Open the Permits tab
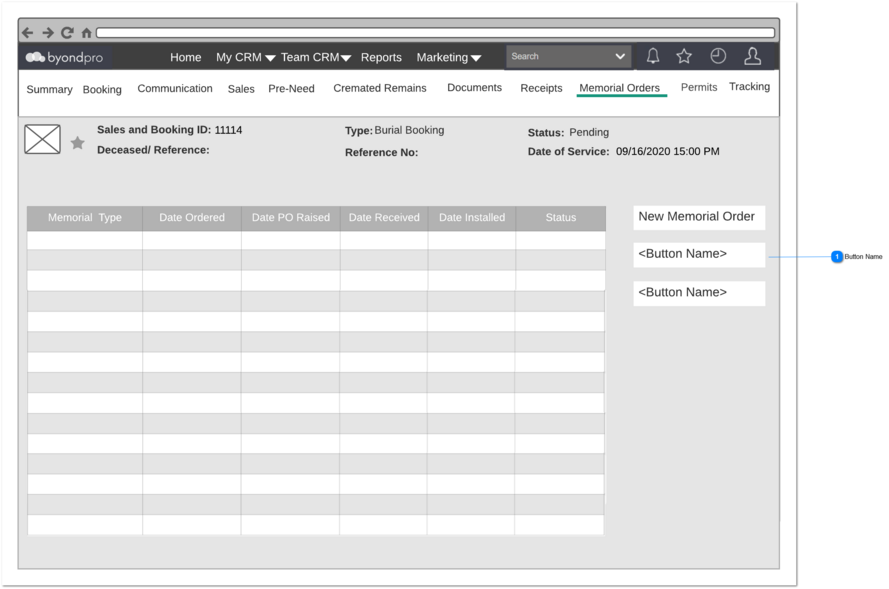This screenshot has width=889, height=589. (699, 87)
